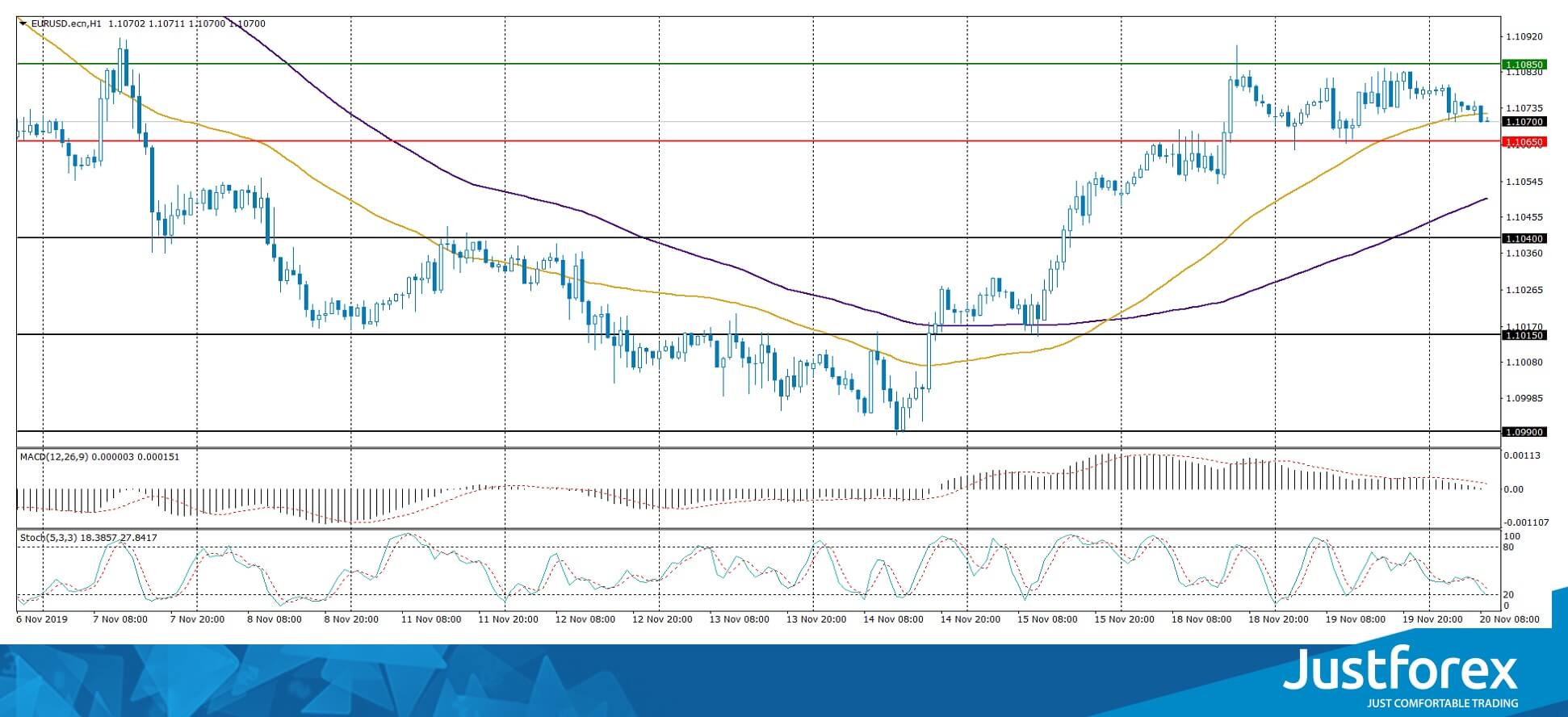Select the black 1.09900 level tag

(x=1524, y=432)
